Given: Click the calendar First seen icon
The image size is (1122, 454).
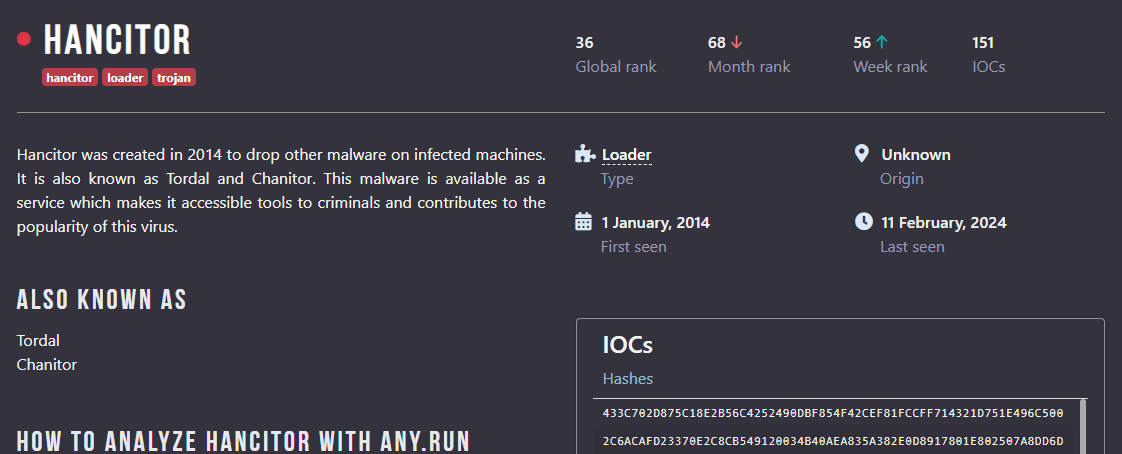Looking at the screenshot, I should pyautogui.click(x=584, y=222).
